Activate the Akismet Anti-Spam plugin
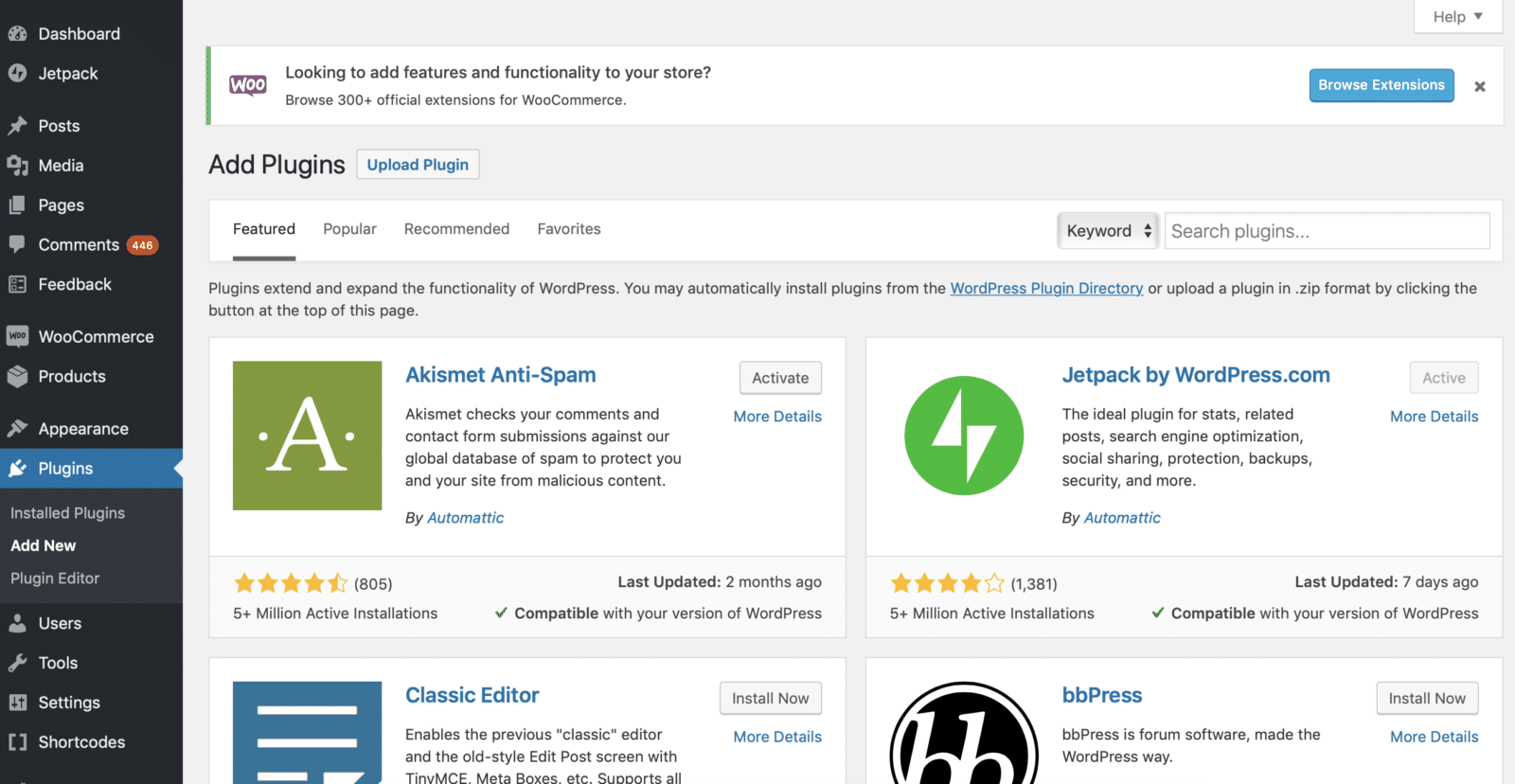The image size is (1515, 784). (780, 378)
